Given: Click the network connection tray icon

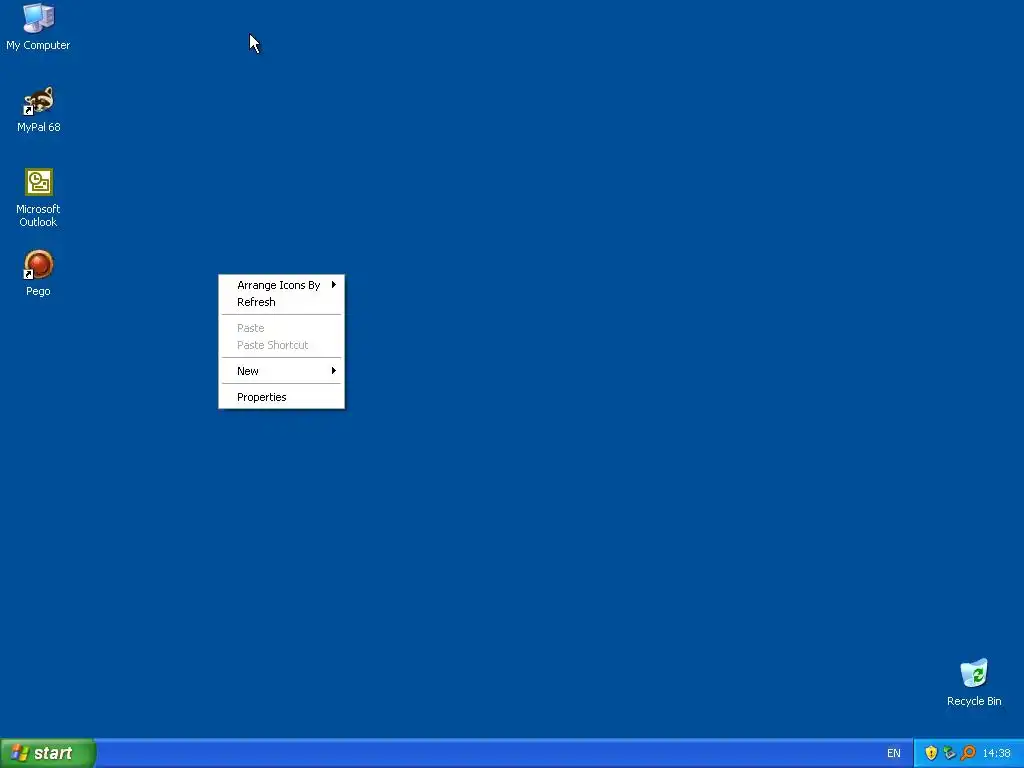Looking at the screenshot, I should [950, 753].
